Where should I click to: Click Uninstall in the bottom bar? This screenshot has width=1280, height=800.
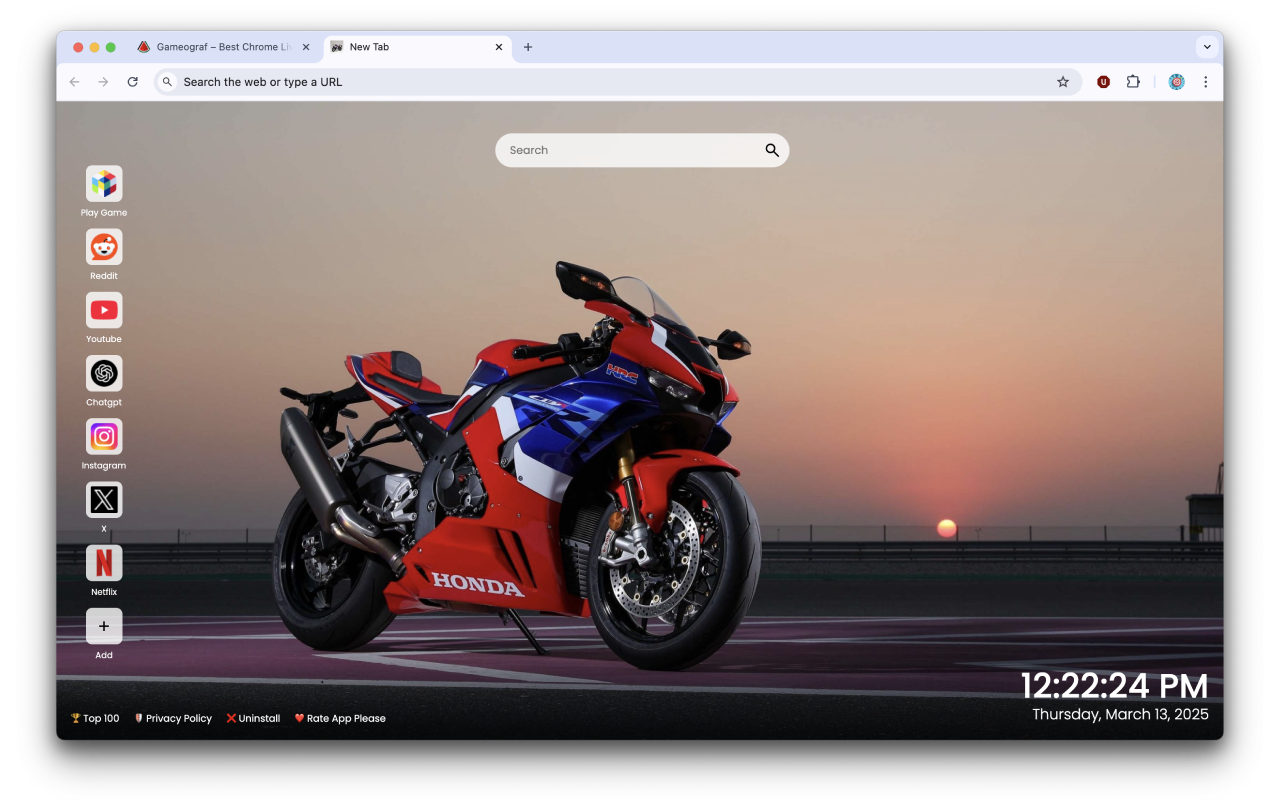pos(253,718)
